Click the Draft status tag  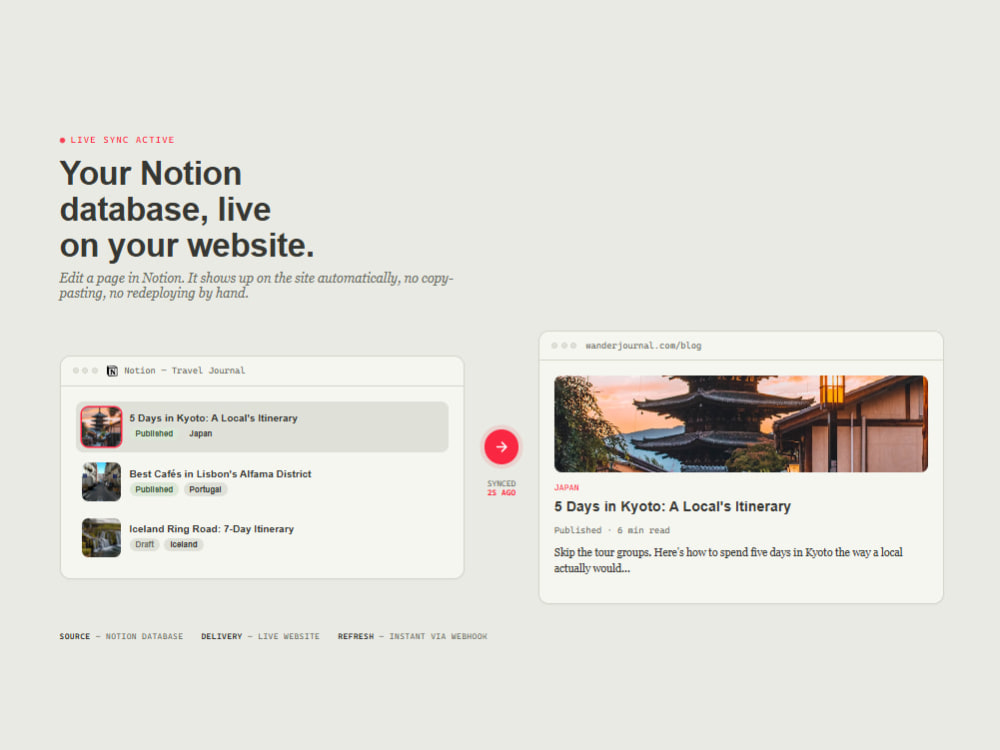click(144, 544)
